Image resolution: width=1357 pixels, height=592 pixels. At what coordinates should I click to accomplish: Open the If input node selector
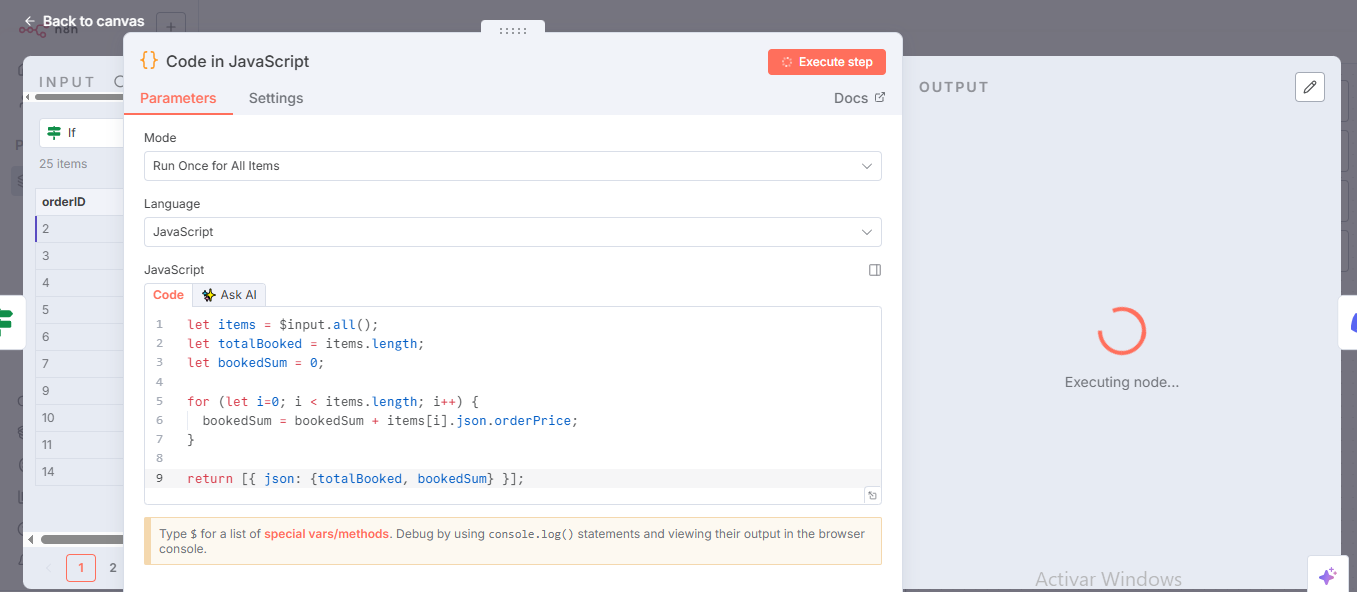coord(80,133)
